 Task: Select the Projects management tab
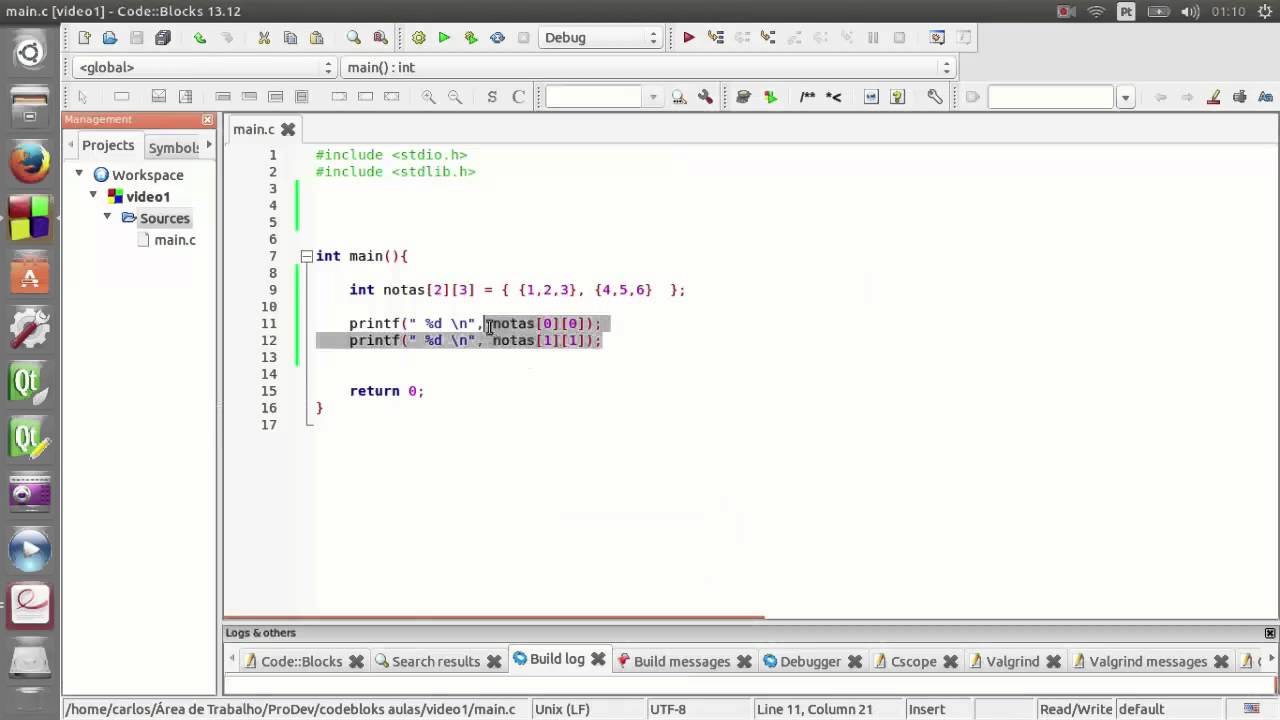[108, 146]
